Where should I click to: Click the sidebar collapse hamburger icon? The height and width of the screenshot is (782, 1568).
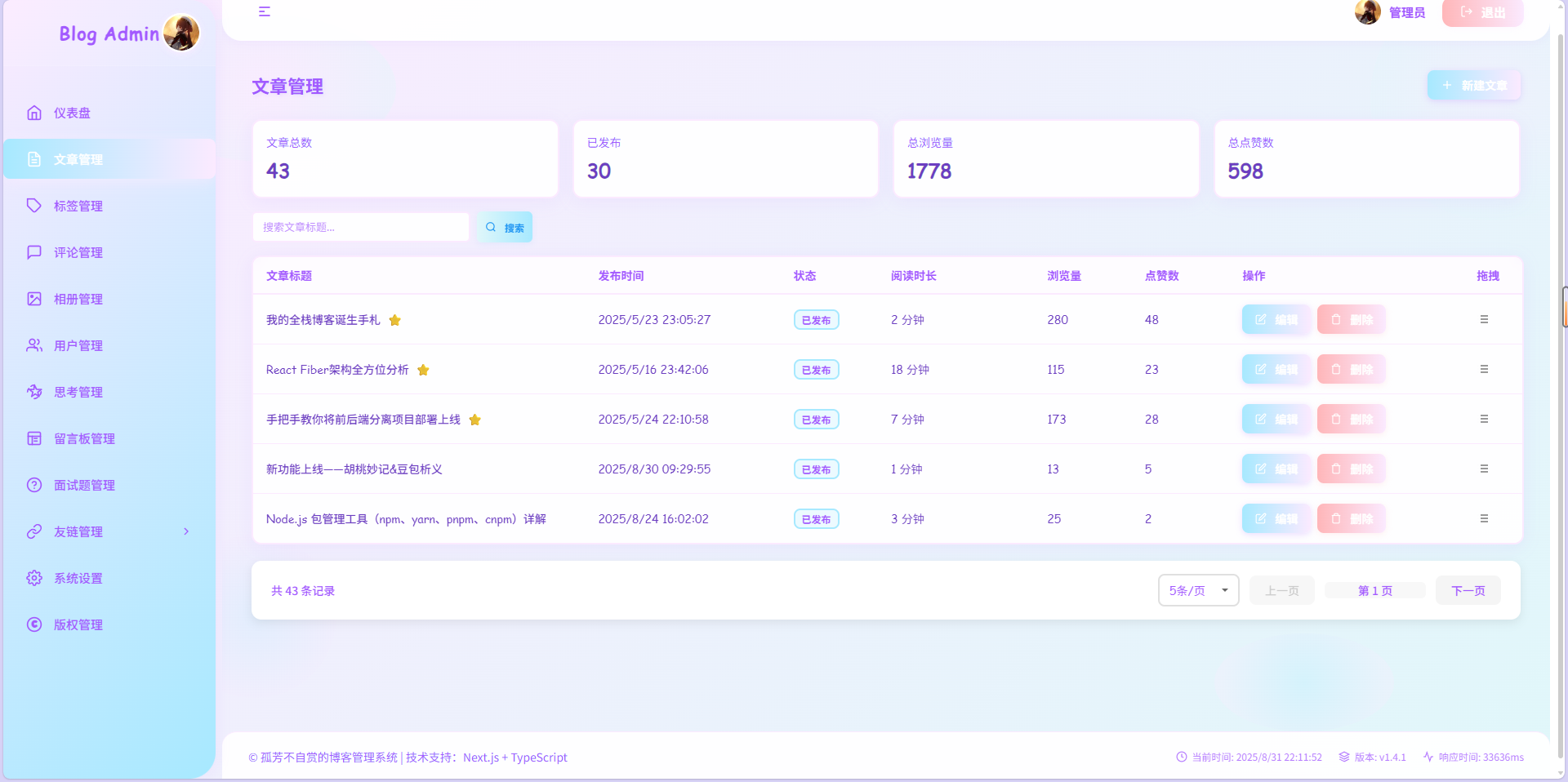click(x=264, y=11)
